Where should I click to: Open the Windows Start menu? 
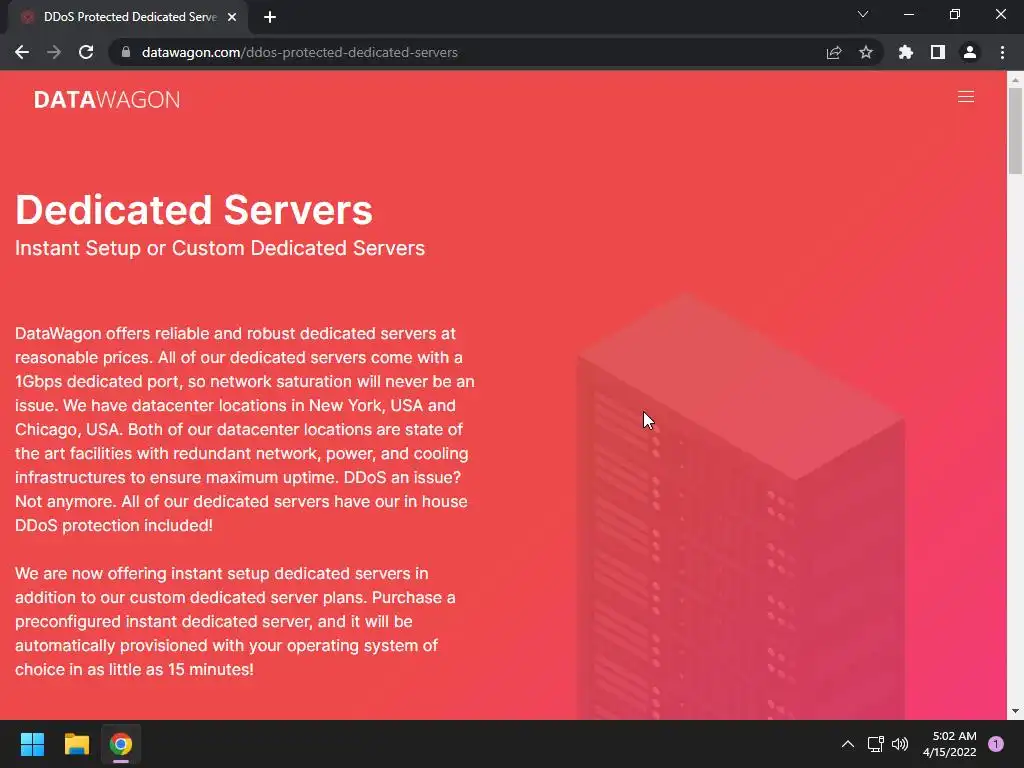click(x=32, y=744)
